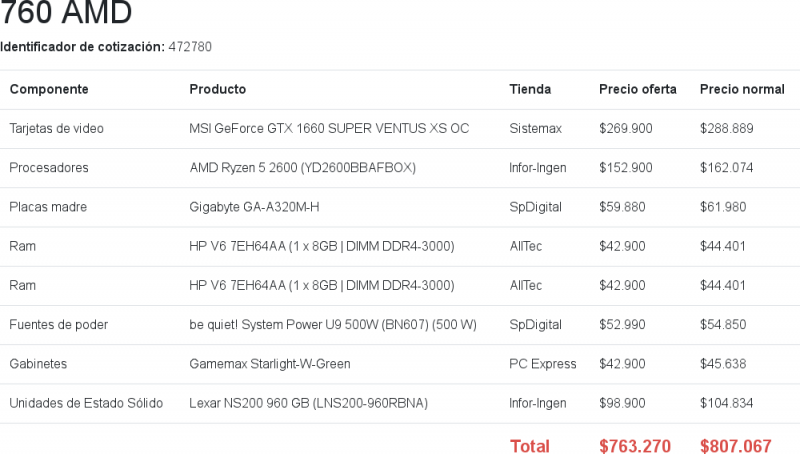Image resolution: width=800 pixels, height=454 pixels.
Task: Click the quotation identifier 472780
Action: click(x=190, y=47)
